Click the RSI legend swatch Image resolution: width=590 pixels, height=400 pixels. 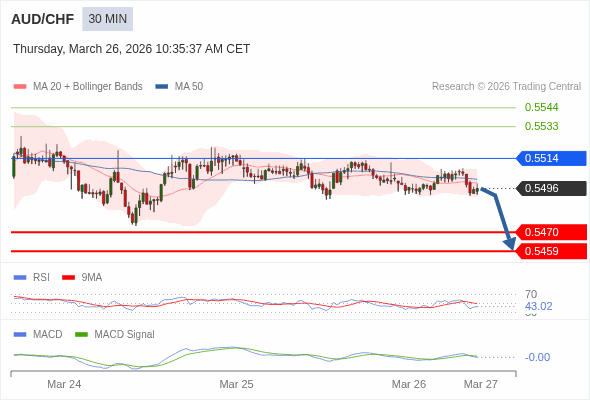20,278
